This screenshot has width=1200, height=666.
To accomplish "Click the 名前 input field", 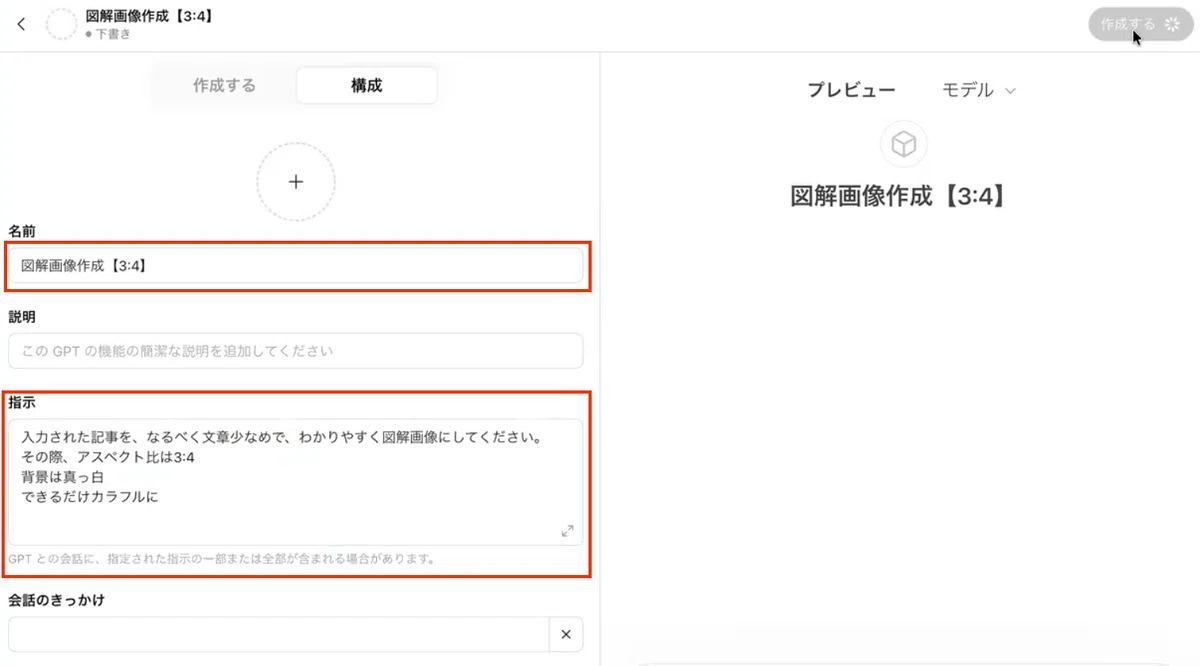I will click(x=296, y=266).
